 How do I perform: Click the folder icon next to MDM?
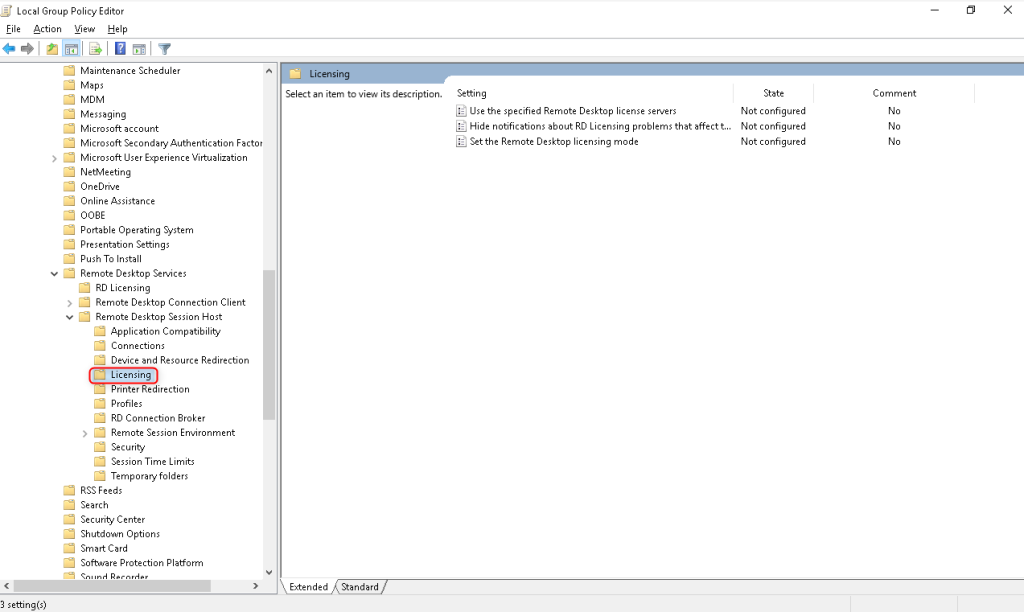pos(69,99)
